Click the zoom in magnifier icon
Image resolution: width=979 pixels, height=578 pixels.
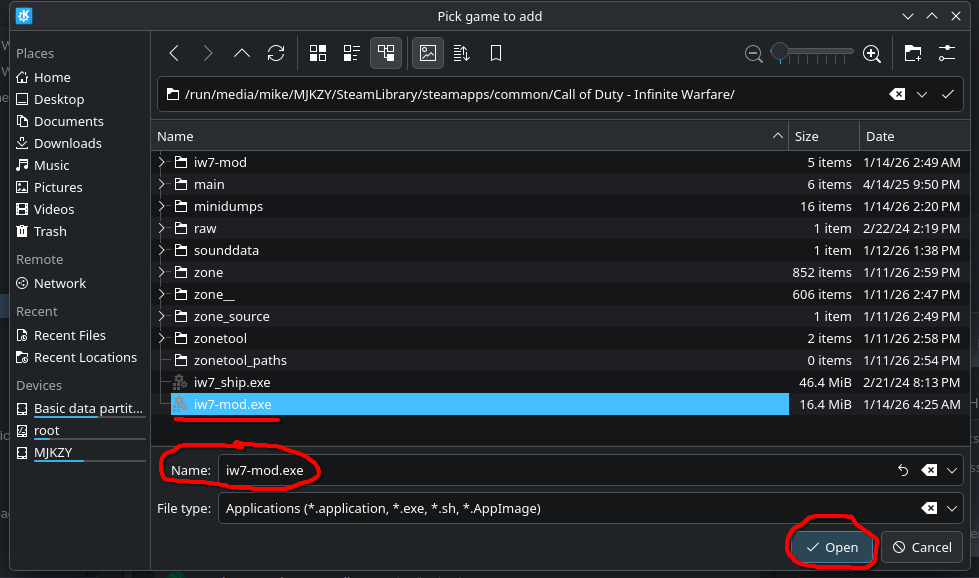click(872, 53)
